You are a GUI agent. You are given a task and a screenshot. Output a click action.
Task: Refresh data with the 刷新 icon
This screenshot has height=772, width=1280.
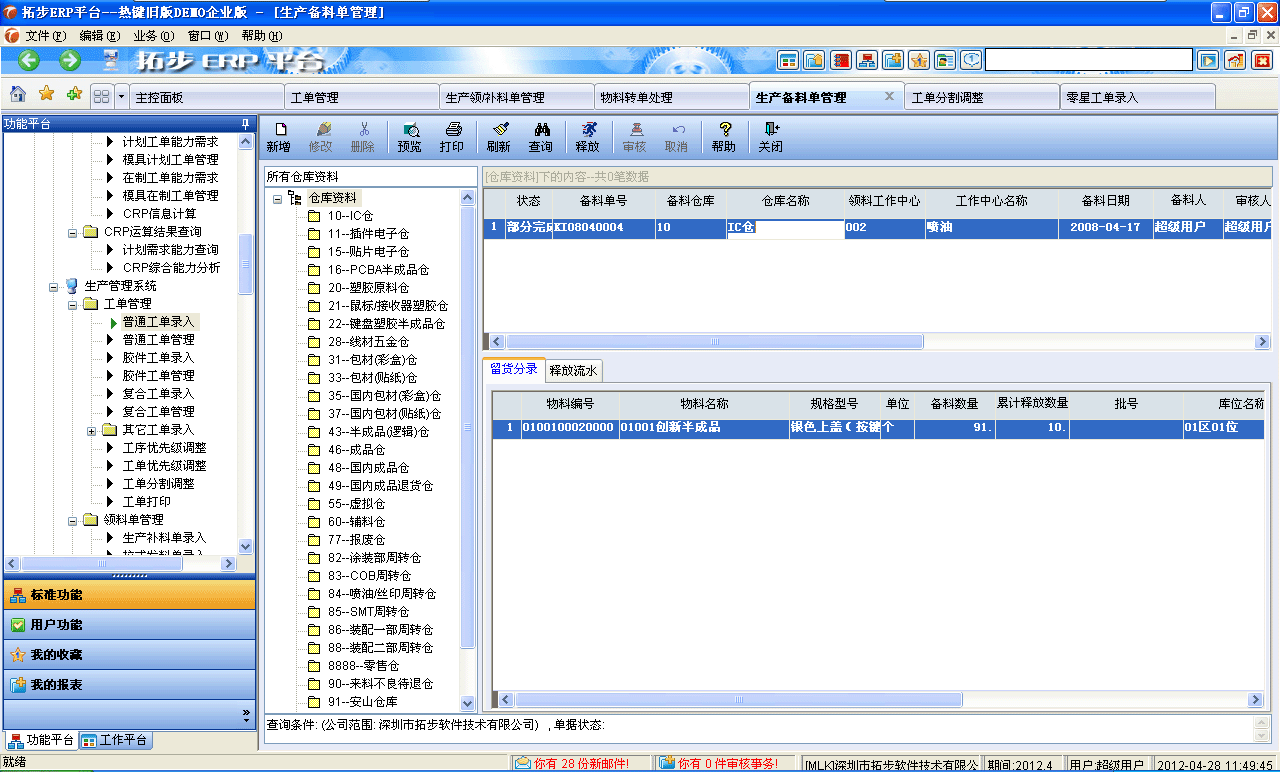(x=499, y=137)
